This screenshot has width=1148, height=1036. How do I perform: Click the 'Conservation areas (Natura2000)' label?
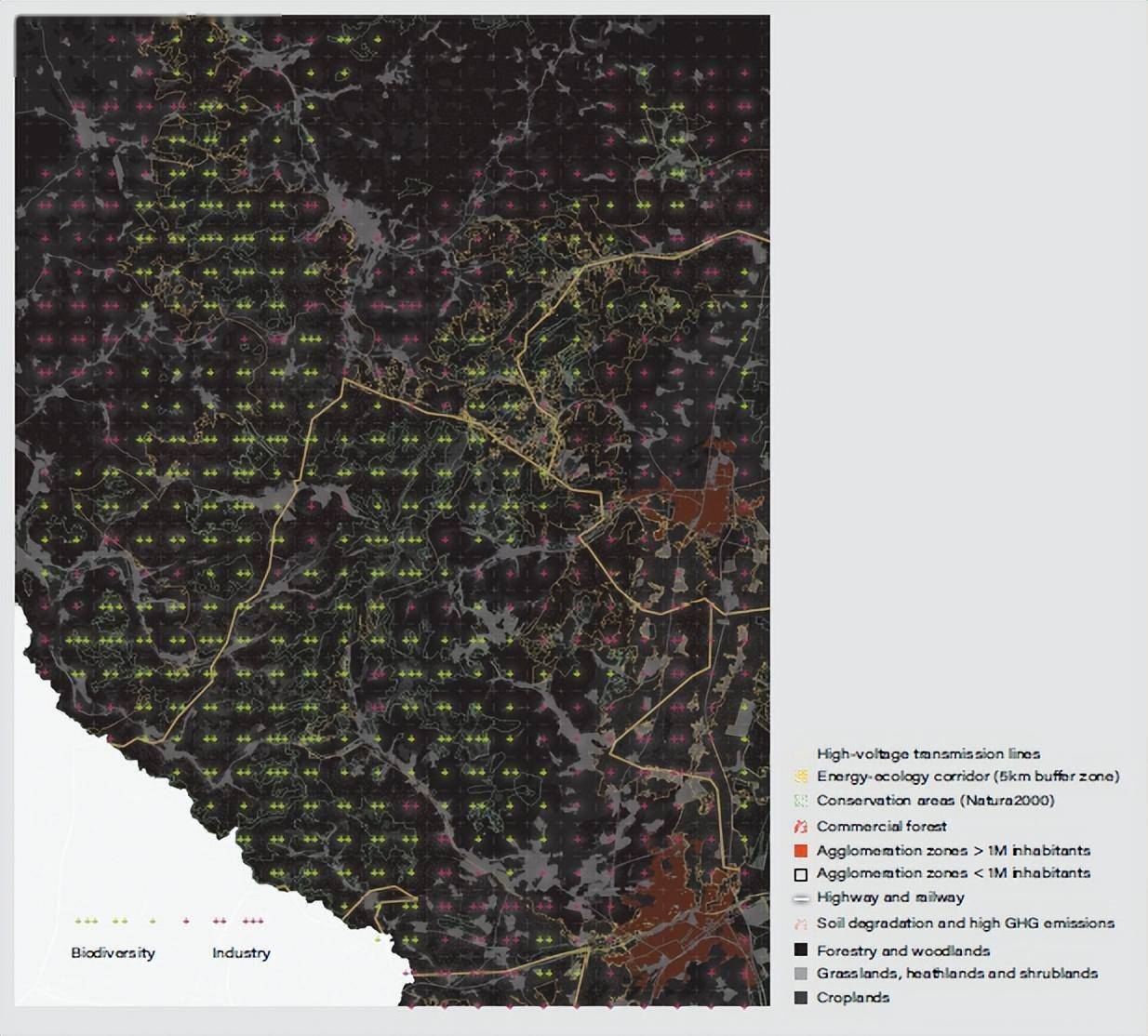pos(936,801)
